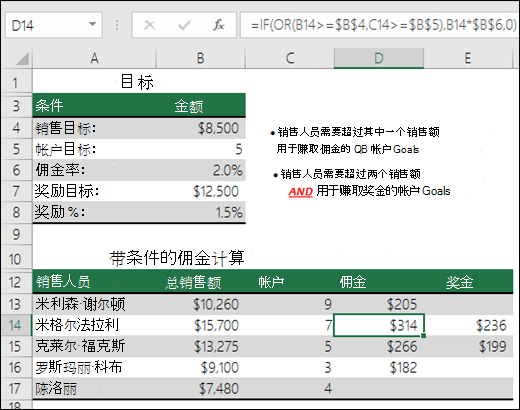The width and height of the screenshot is (520, 410).
Task: Click the 目标 title cell
Action: click(x=137, y=82)
